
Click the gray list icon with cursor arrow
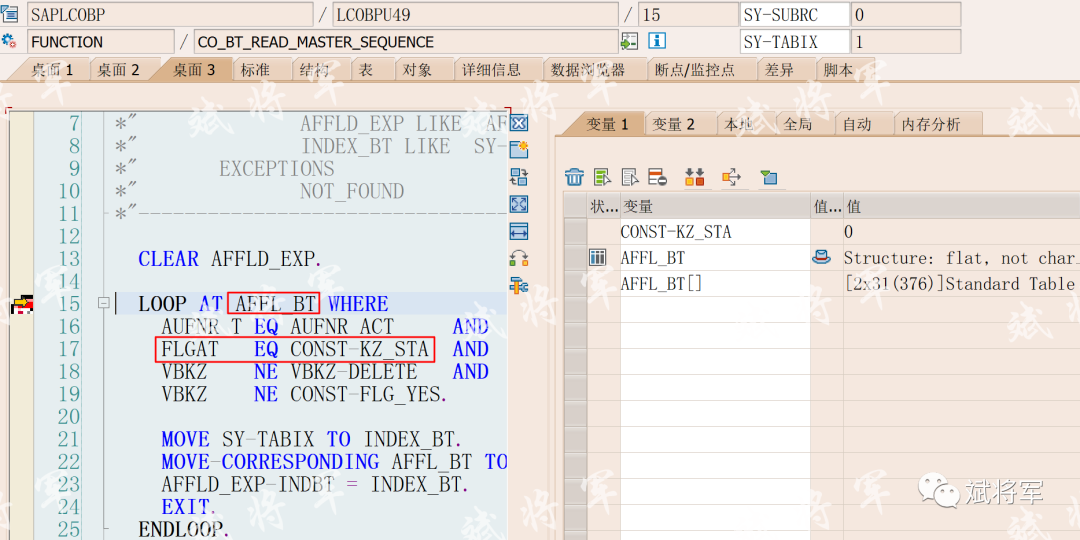click(630, 177)
